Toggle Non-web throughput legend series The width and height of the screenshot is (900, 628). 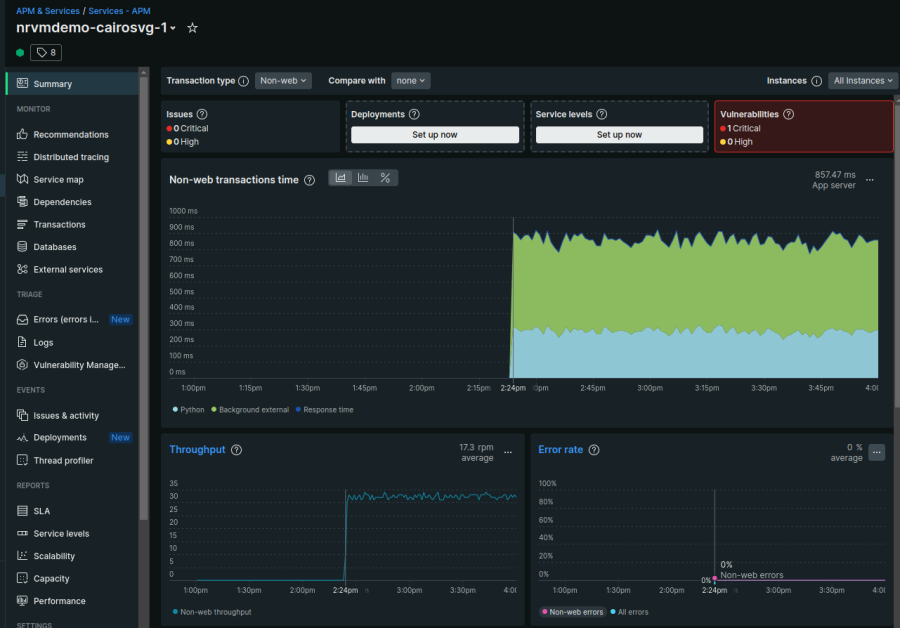(x=212, y=612)
